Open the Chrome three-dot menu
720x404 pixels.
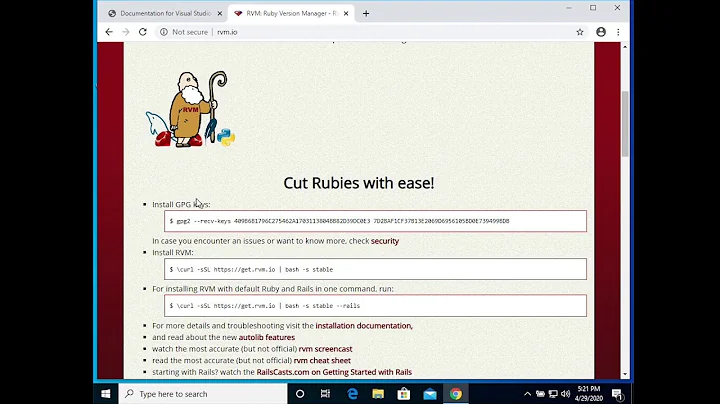[618, 32]
